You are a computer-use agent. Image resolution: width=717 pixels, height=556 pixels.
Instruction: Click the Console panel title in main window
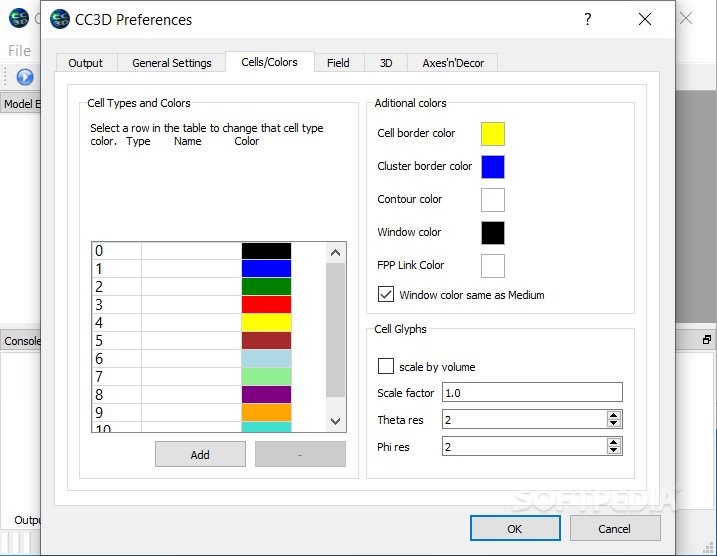[22, 341]
